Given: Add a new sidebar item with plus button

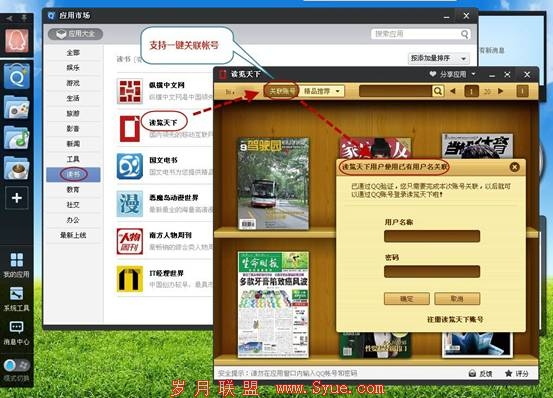Looking at the screenshot, I should pos(17,198).
